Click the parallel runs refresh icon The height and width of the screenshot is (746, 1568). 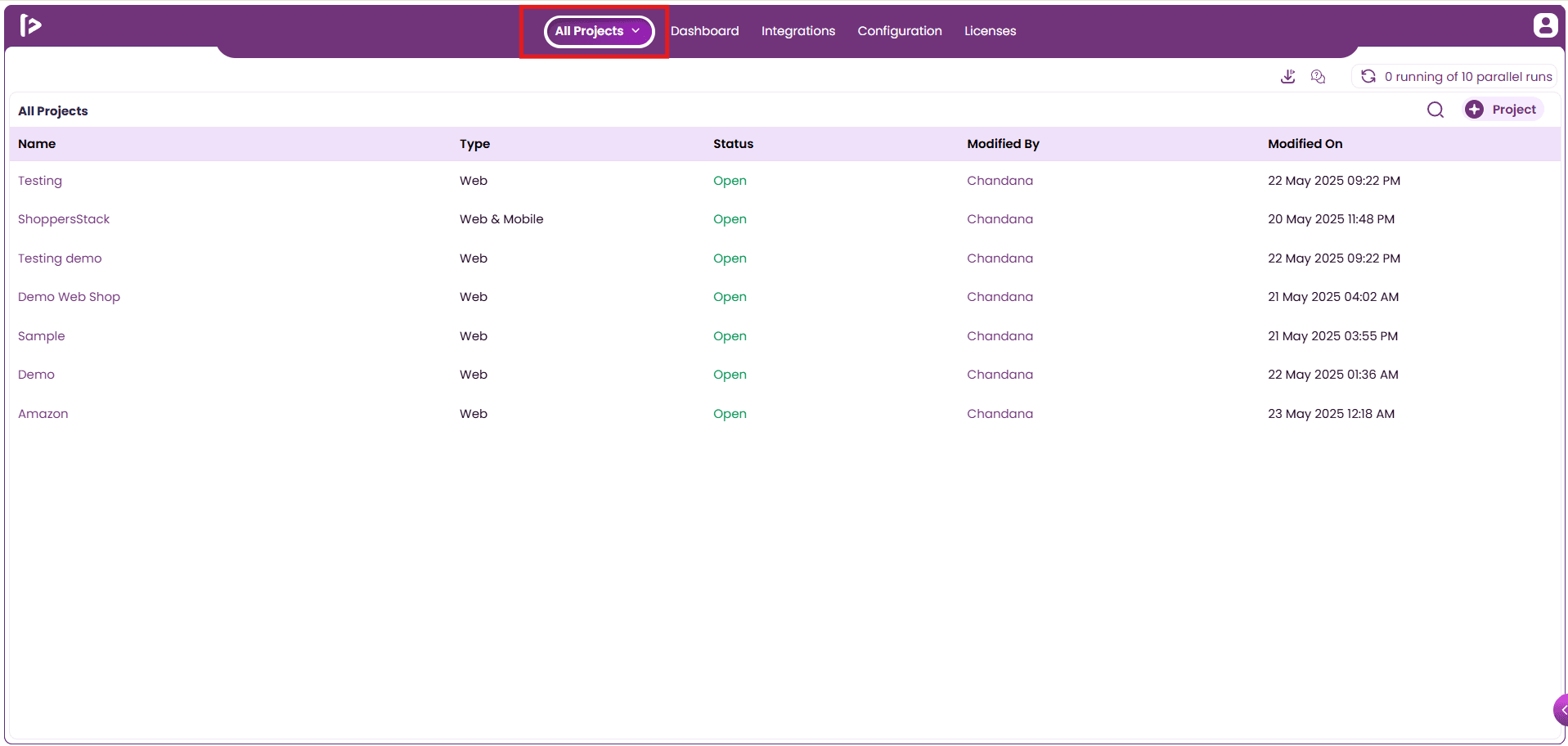[1368, 77]
